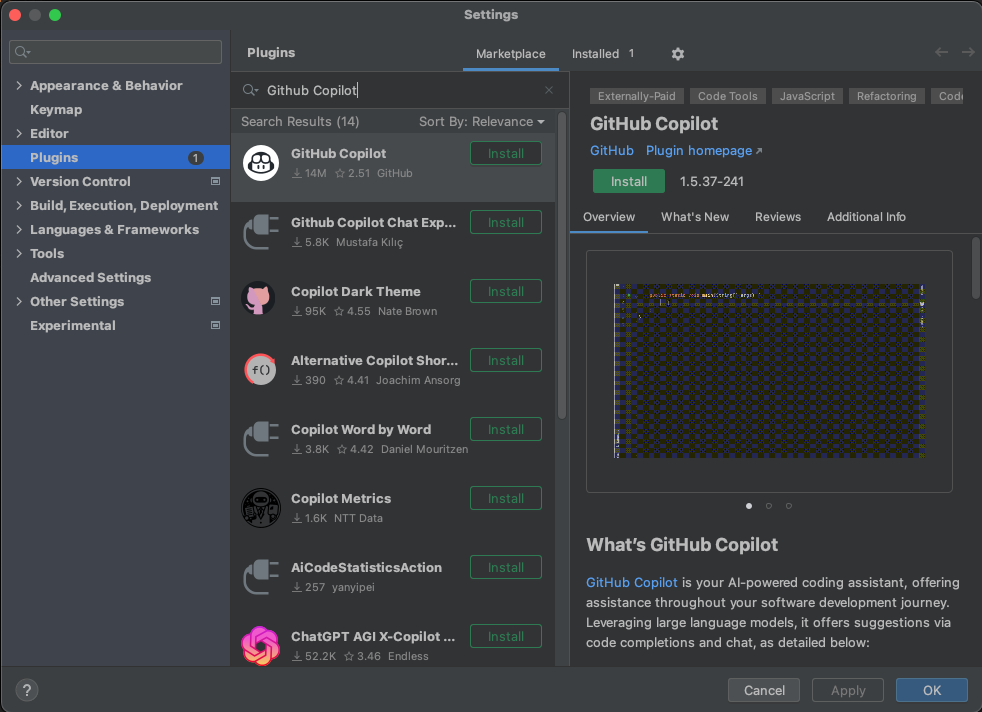982x712 pixels.
Task: Focus the settings search field
Action: pos(116,52)
